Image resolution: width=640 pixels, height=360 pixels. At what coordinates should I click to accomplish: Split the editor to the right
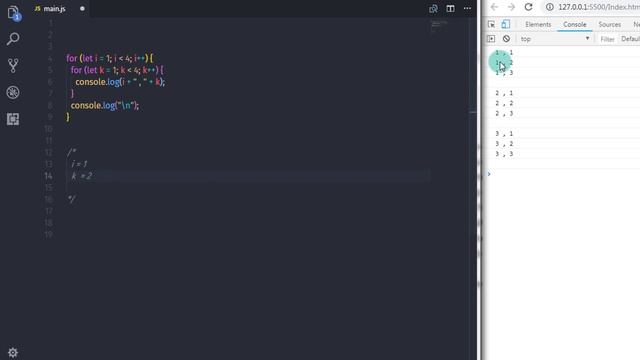pyautogui.click(x=450, y=9)
